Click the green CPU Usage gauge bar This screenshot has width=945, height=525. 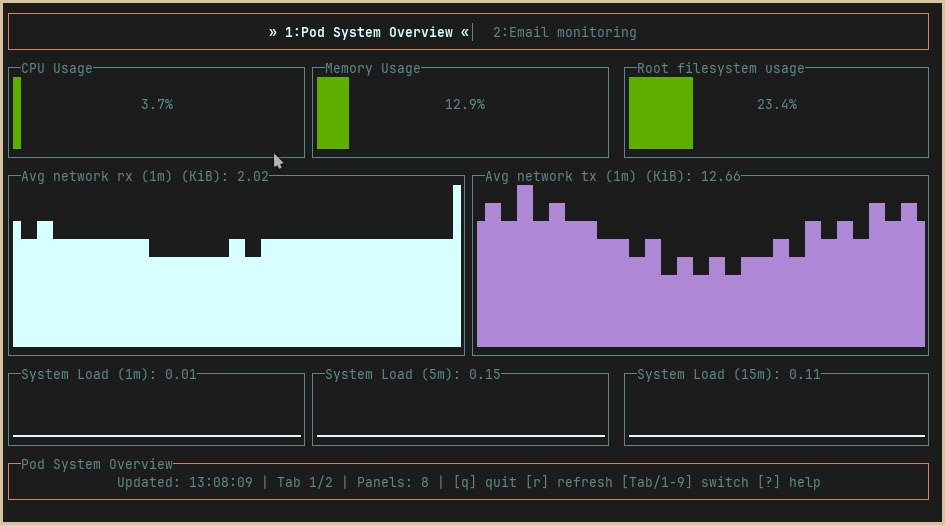pyautogui.click(x=17, y=113)
